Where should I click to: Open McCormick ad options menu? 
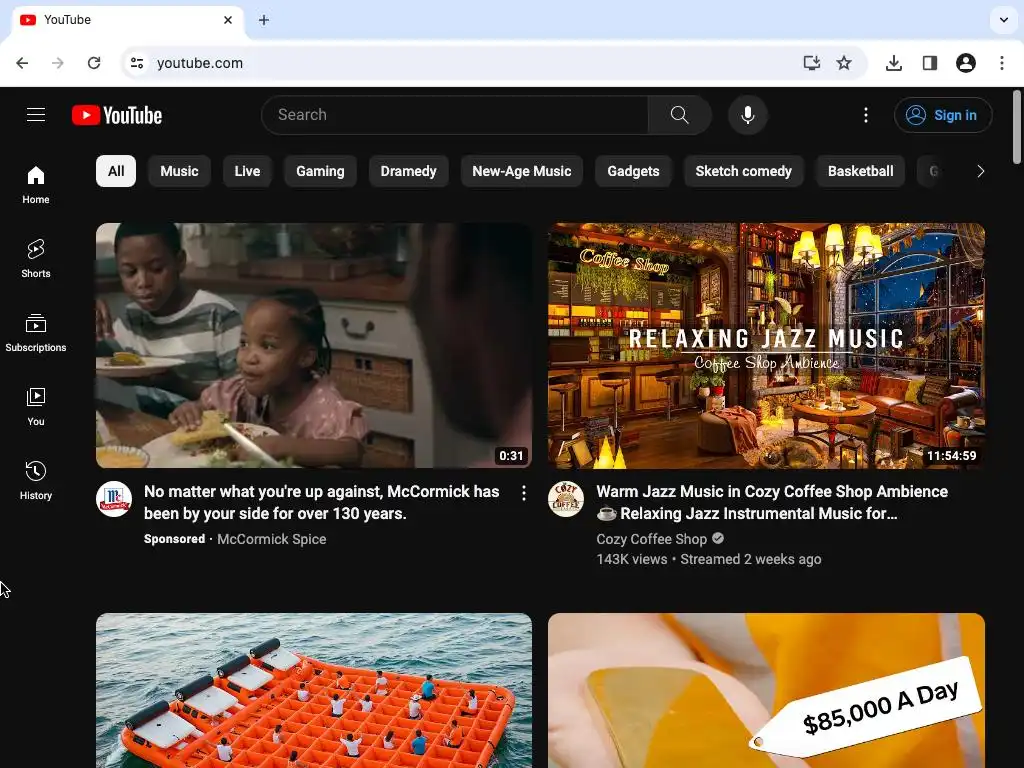(524, 493)
